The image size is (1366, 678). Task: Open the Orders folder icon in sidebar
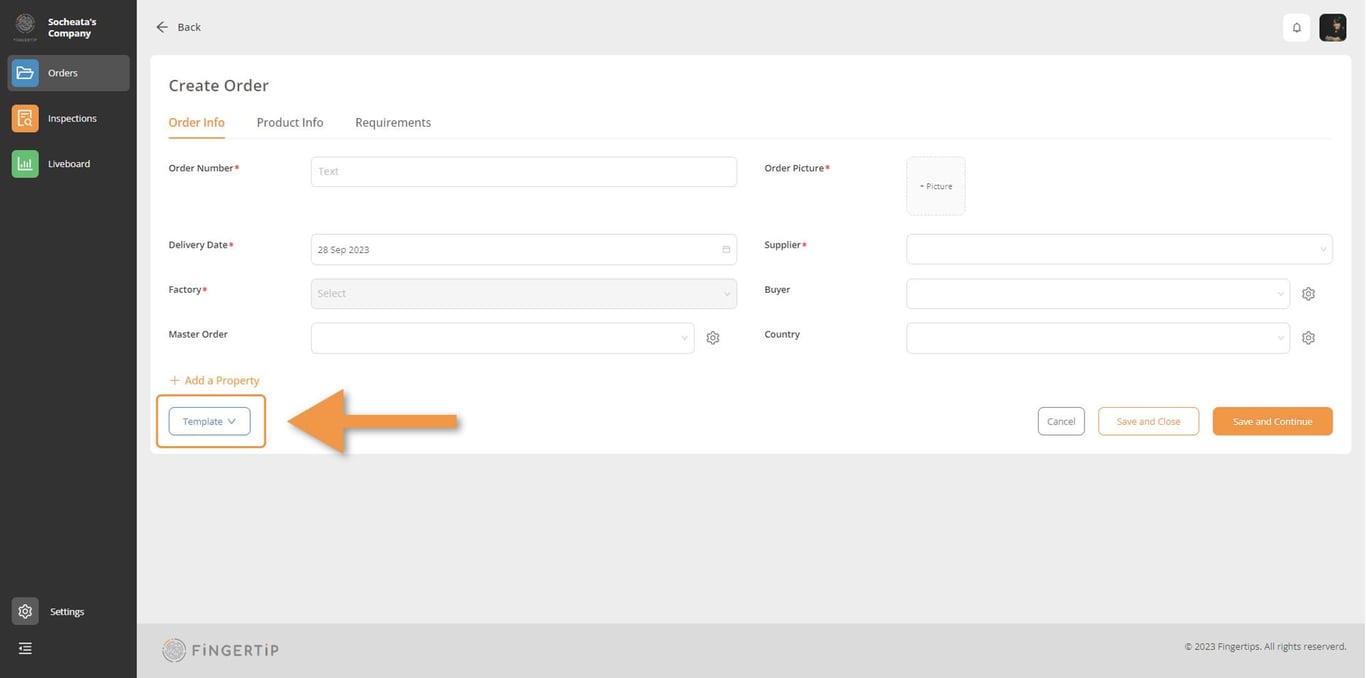(x=25, y=73)
